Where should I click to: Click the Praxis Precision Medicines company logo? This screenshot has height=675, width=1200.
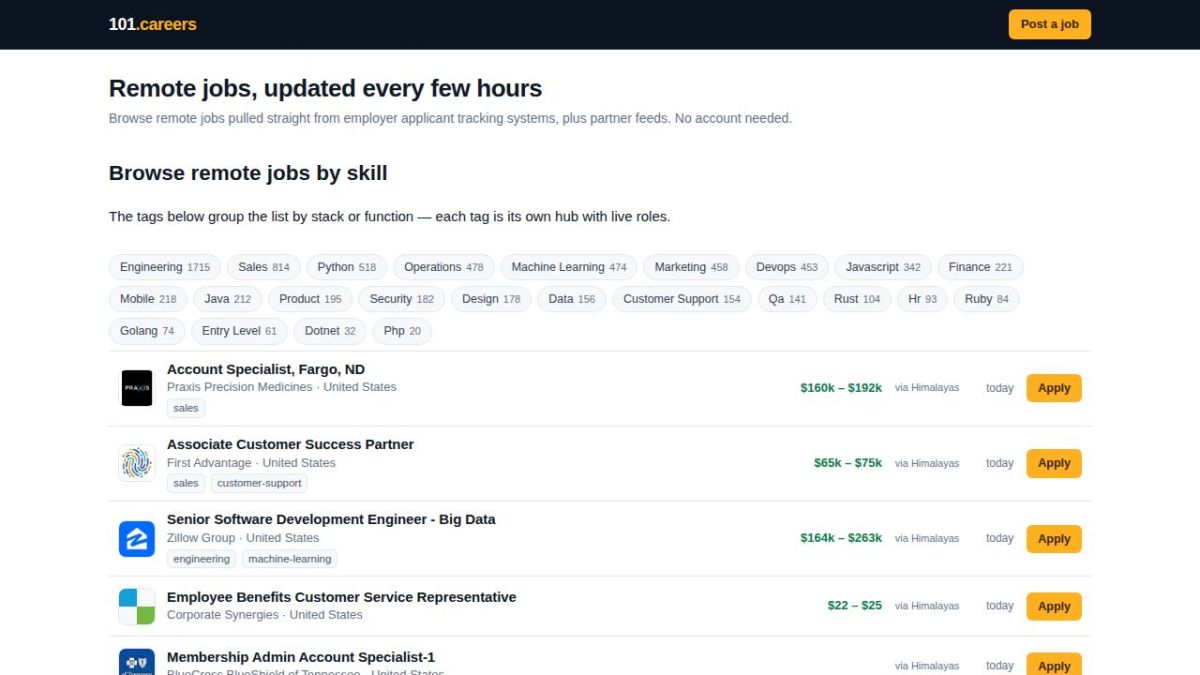click(137, 388)
